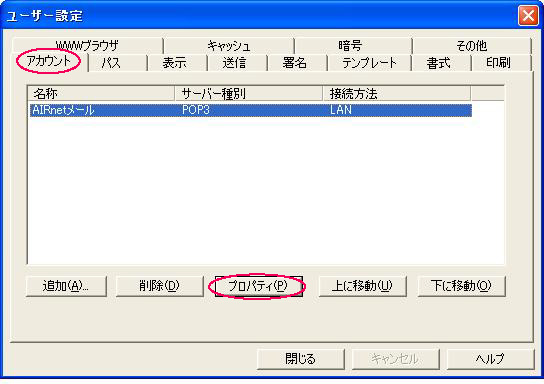Click the LAN connection method cell
Viewport: 544px width, 384px height.
click(341, 110)
